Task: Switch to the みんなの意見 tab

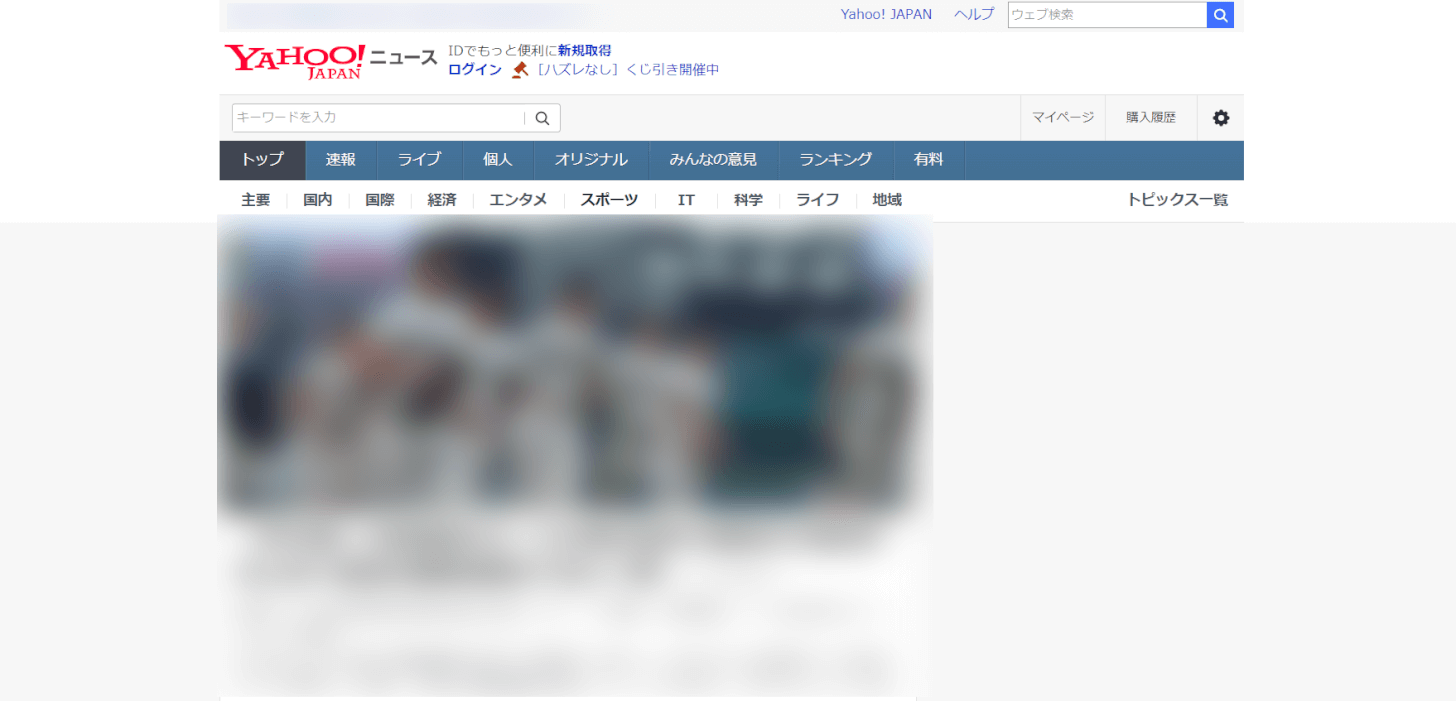Action: point(713,160)
